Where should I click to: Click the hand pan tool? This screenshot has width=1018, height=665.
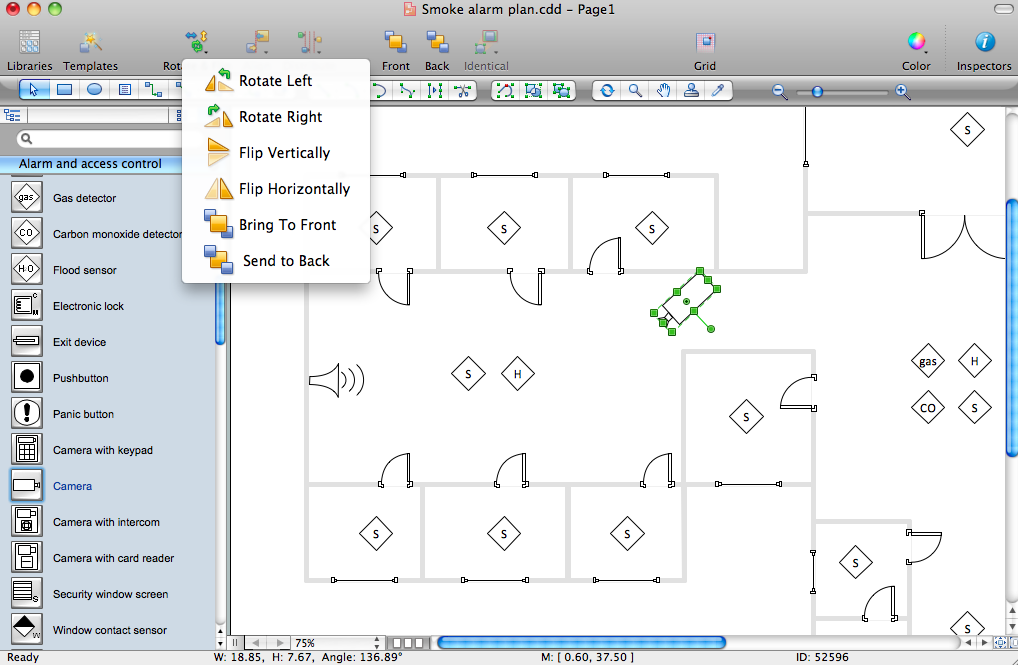click(x=663, y=90)
